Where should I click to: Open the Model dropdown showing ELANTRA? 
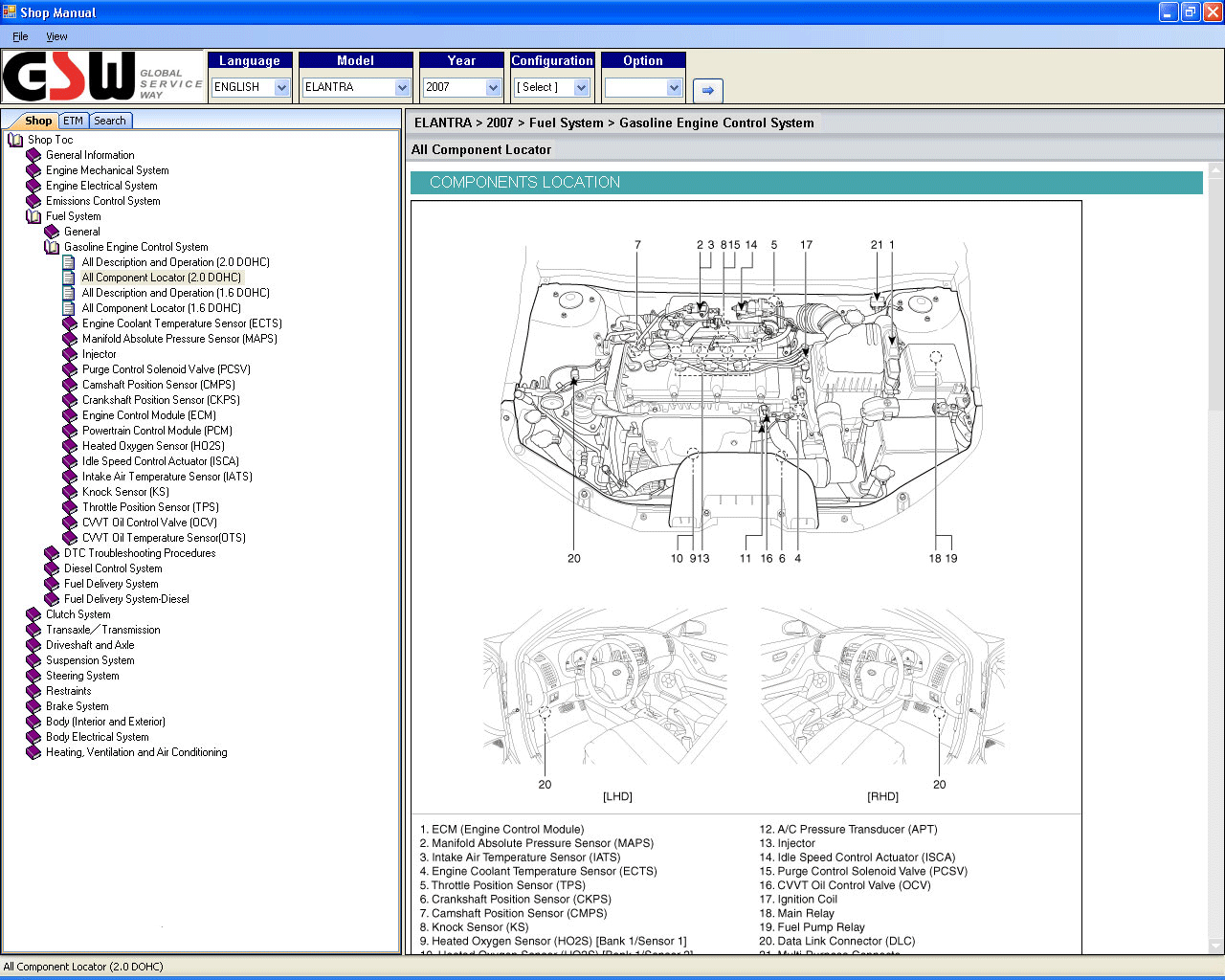(x=356, y=87)
